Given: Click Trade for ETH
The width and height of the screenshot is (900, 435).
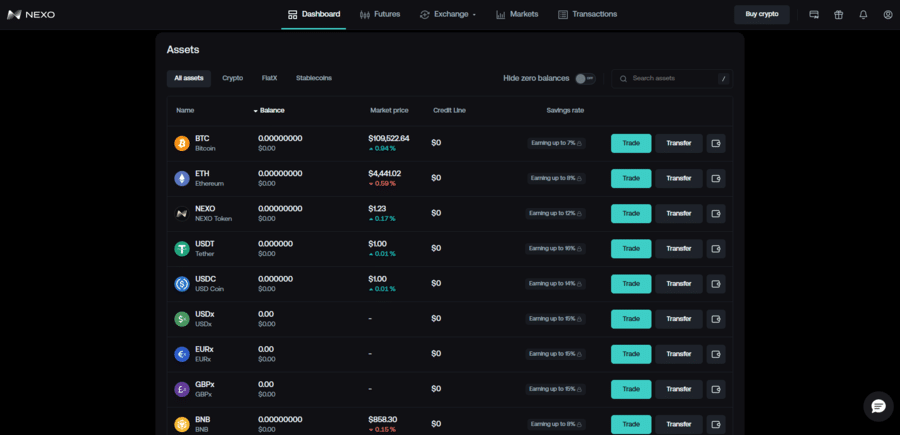Looking at the screenshot, I should [631, 178].
